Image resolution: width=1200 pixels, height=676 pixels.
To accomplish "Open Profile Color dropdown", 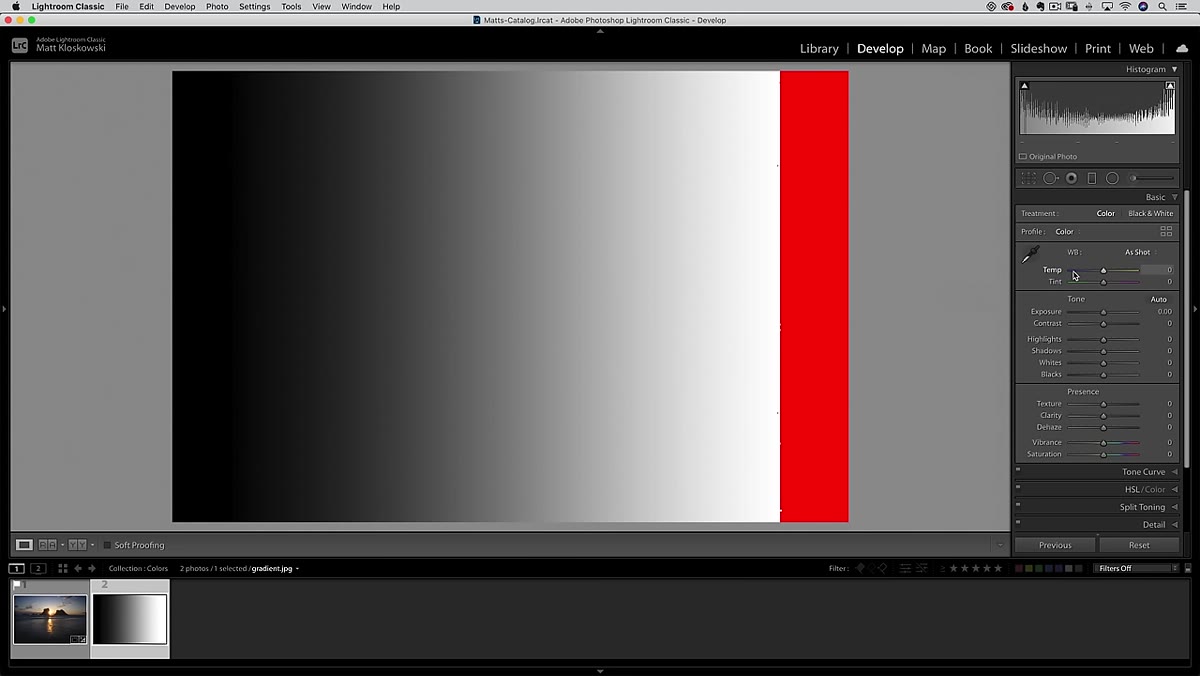I will (1066, 231).
